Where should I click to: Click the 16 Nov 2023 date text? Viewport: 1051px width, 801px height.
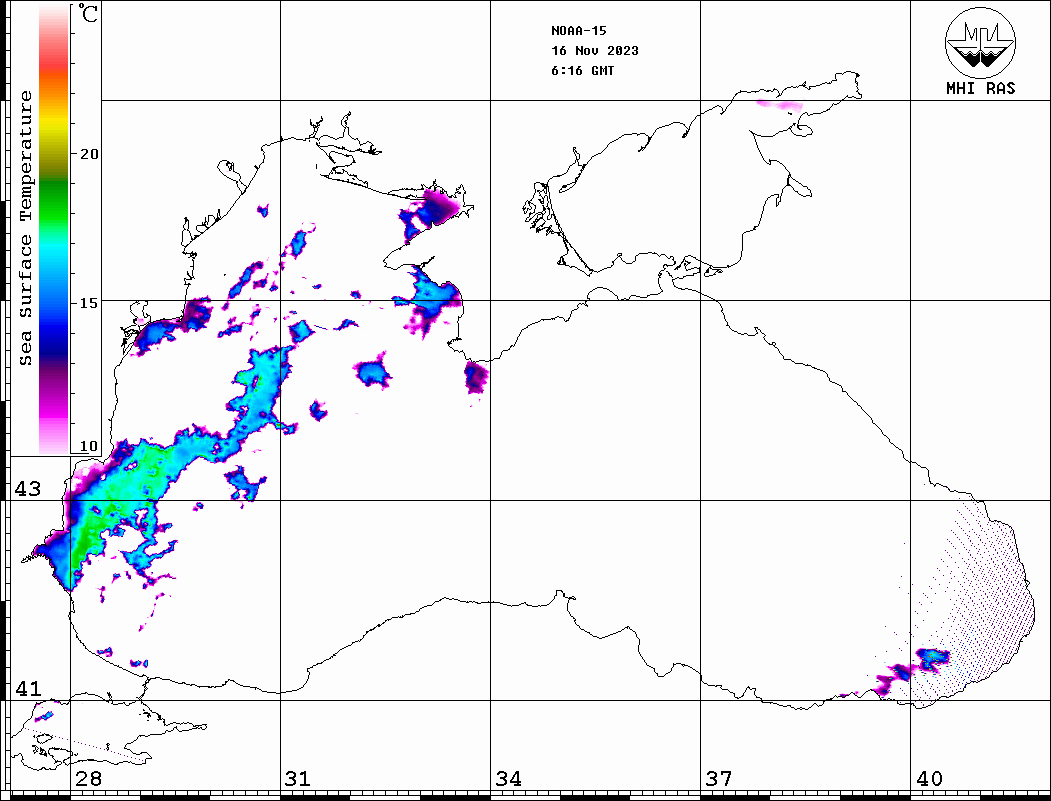click(595, 51)
